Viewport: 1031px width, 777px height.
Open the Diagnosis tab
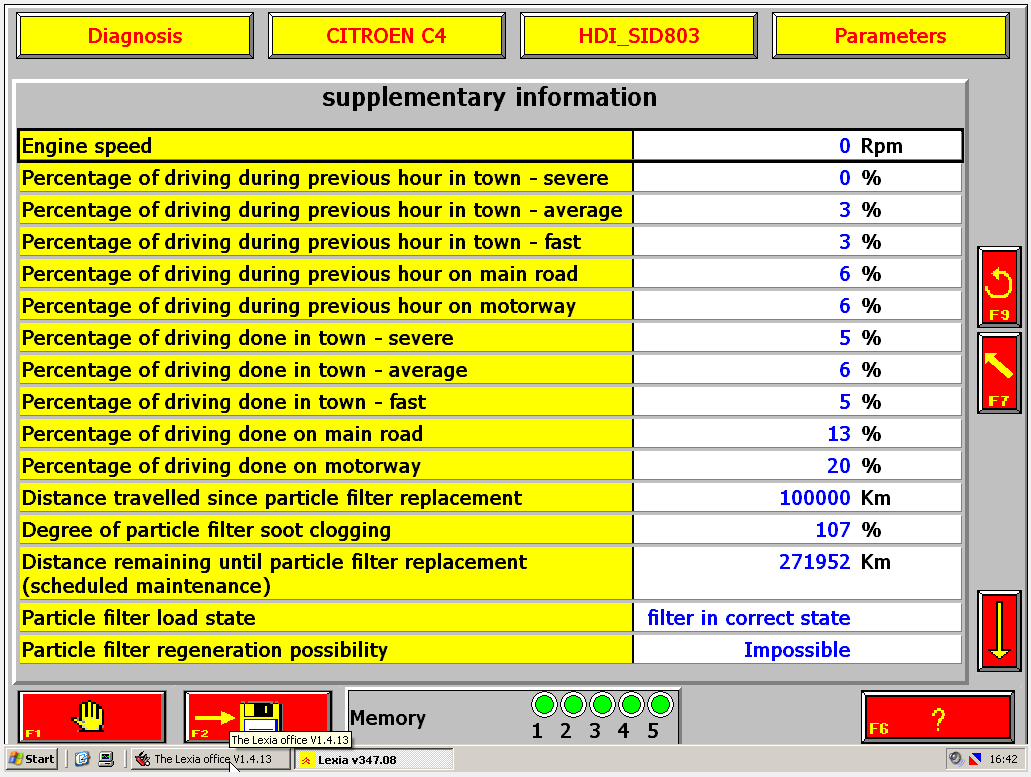pyautogui.click(x=135, y=35)
